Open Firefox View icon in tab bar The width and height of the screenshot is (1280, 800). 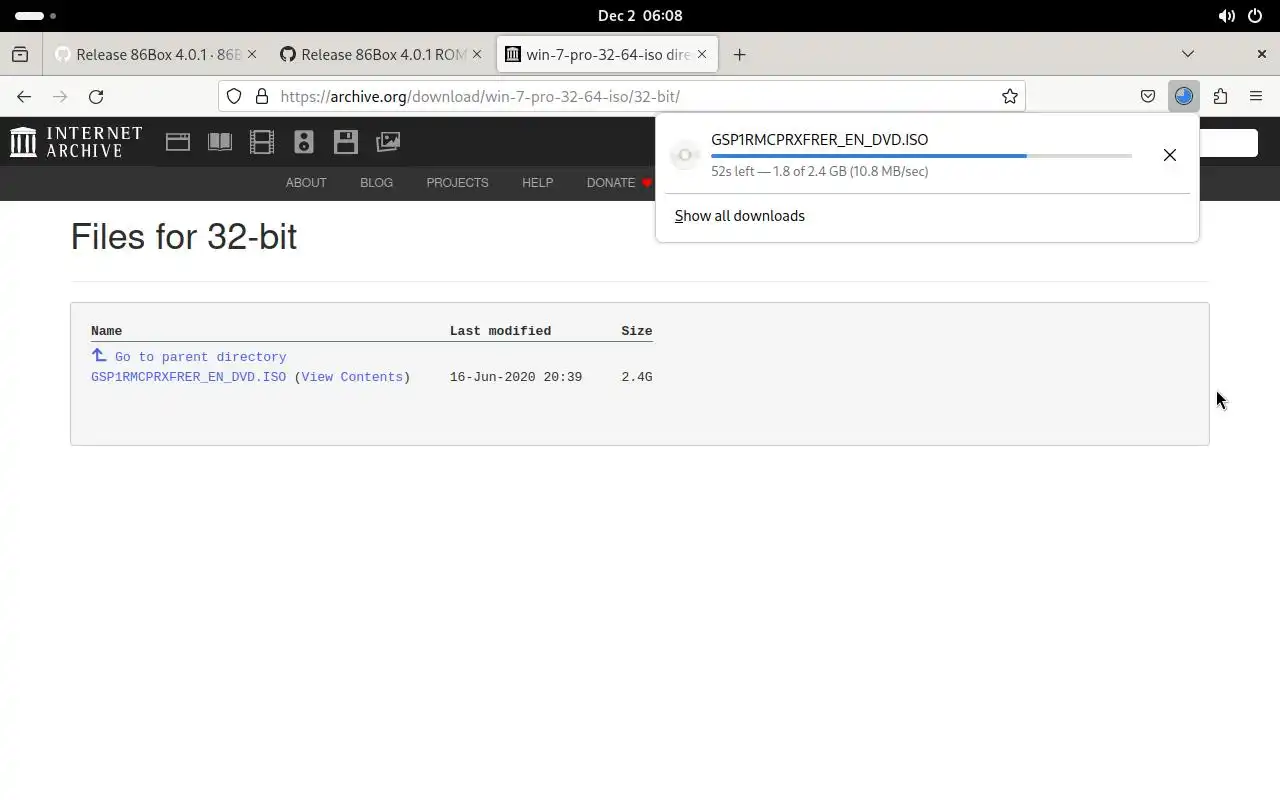[20, 55]
